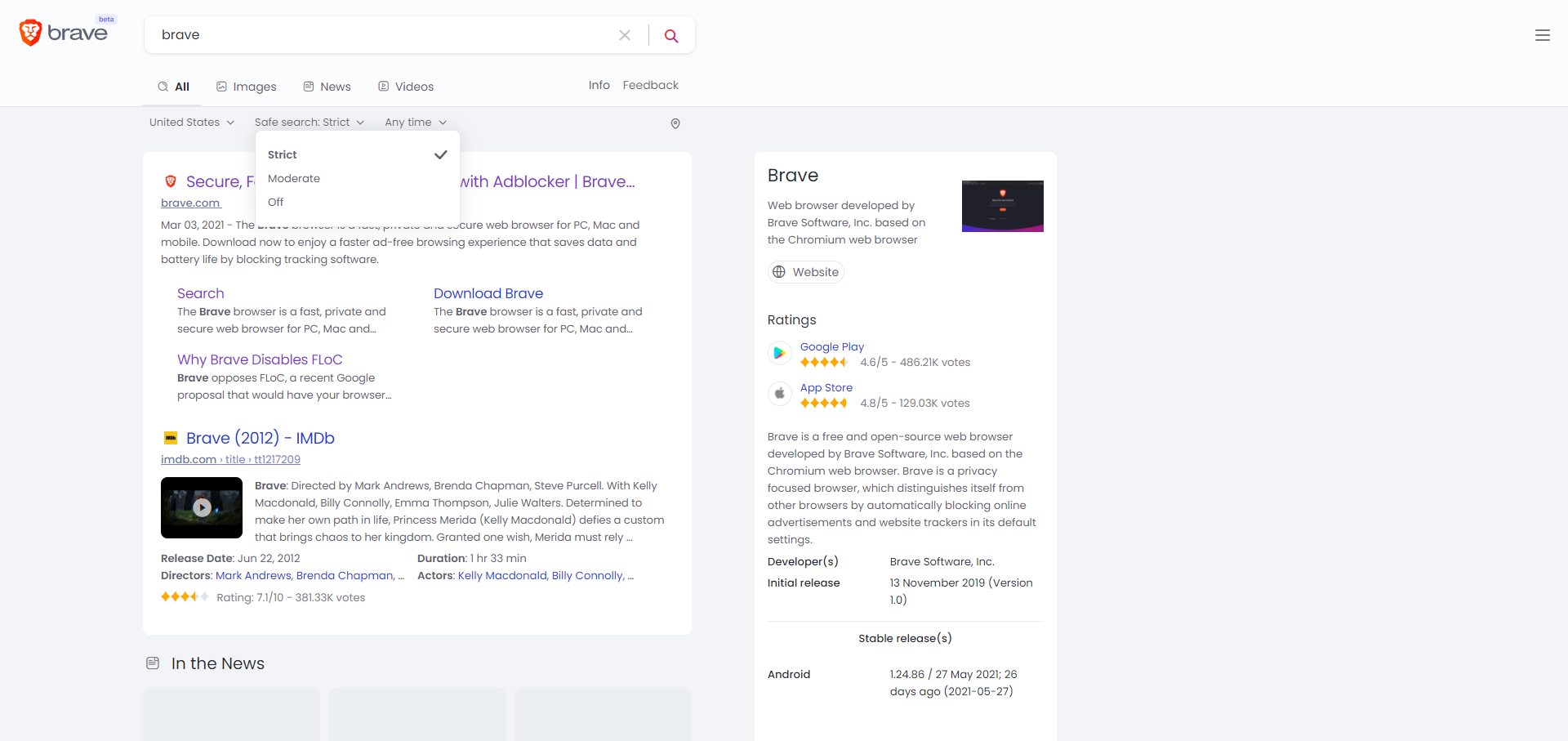Clear the search box with X icon
This screenshot has width=1568, height=741.
pyautogui.click(x=625, y=35)
